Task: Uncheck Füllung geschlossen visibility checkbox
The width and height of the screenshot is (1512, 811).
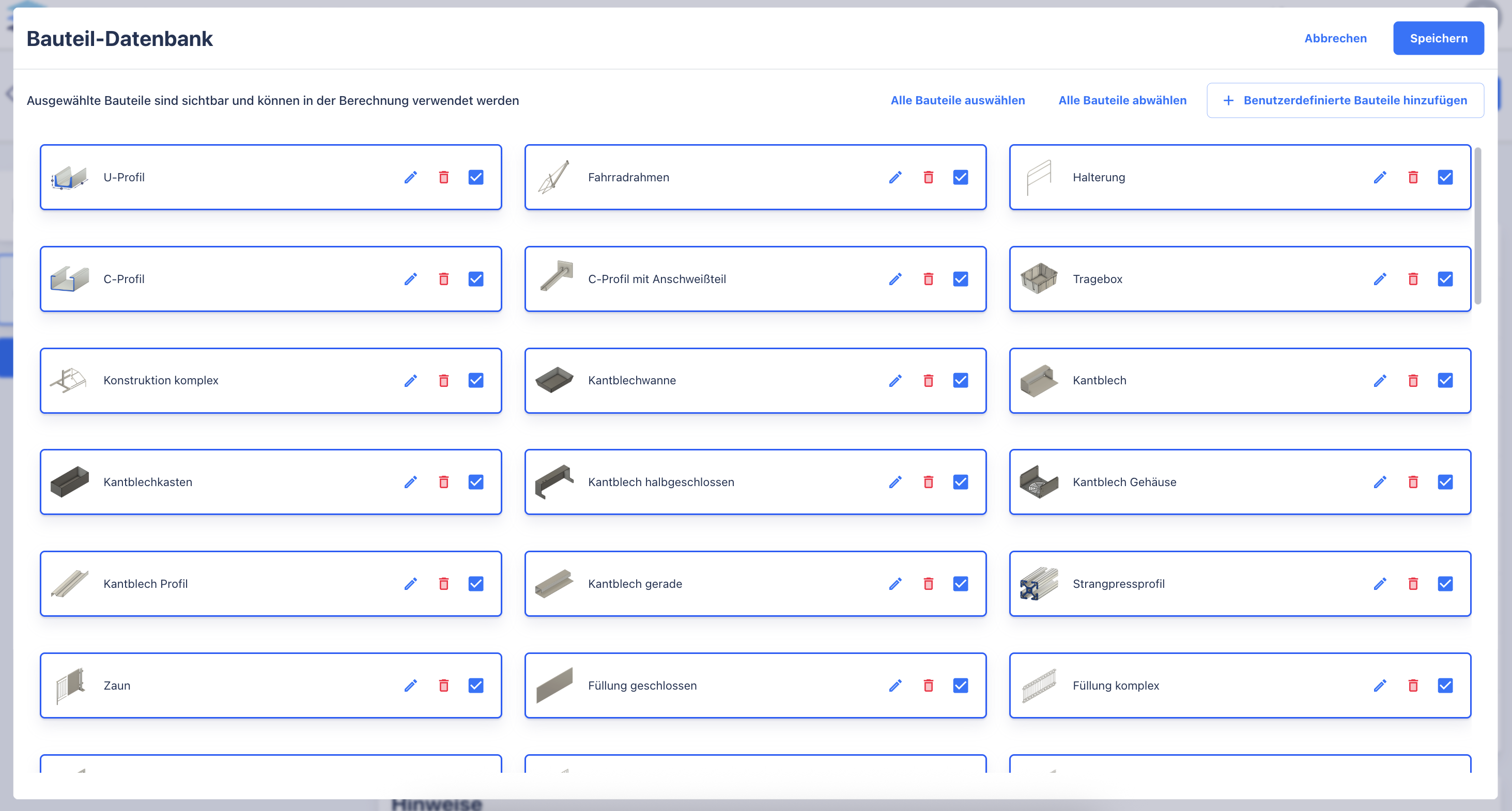Action: pyautogui.click(x=960, y=685)
